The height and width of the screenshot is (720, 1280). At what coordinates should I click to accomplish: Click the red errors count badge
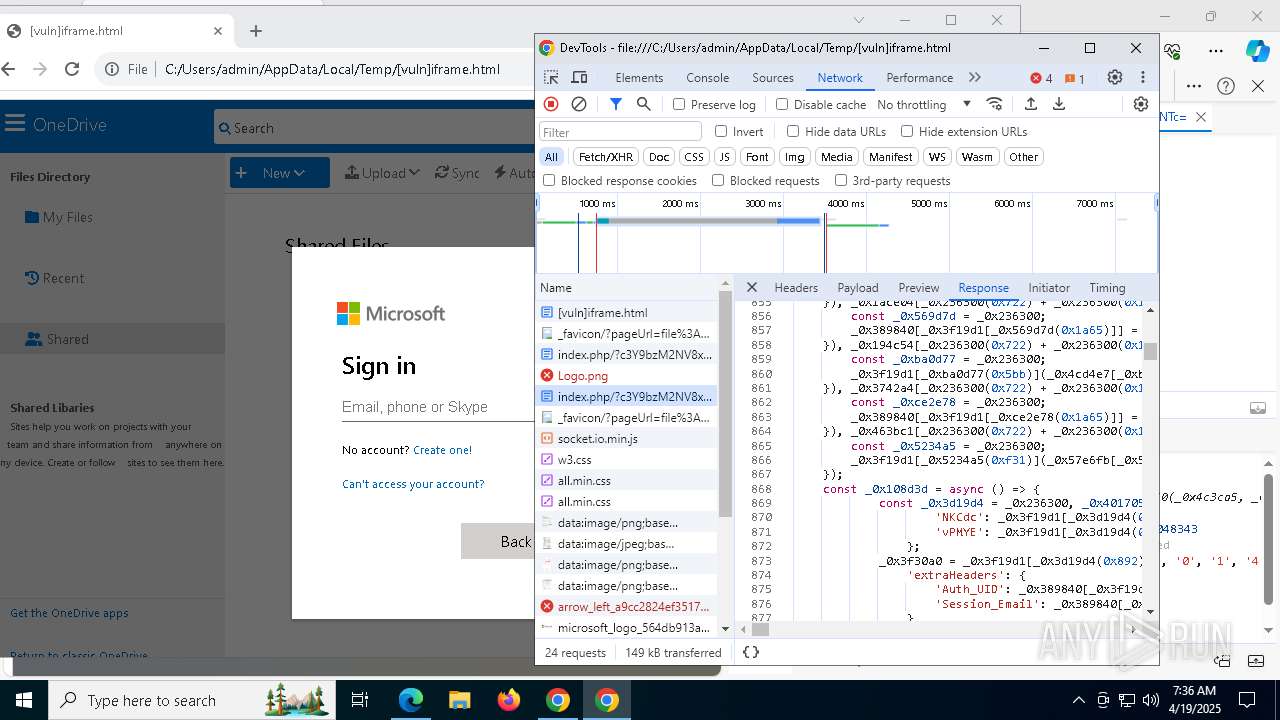[1042, 78]
